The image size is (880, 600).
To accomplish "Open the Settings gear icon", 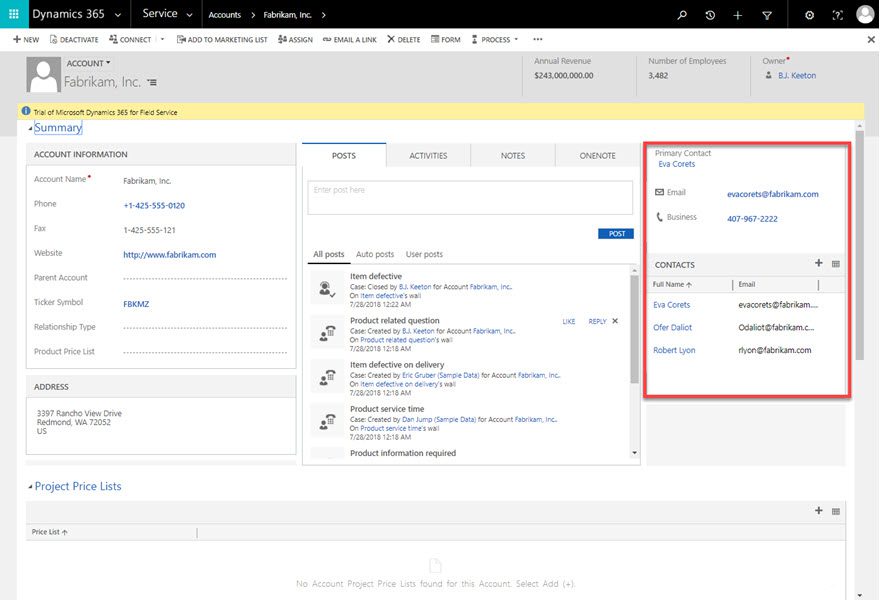I will [x=809, y=14].
